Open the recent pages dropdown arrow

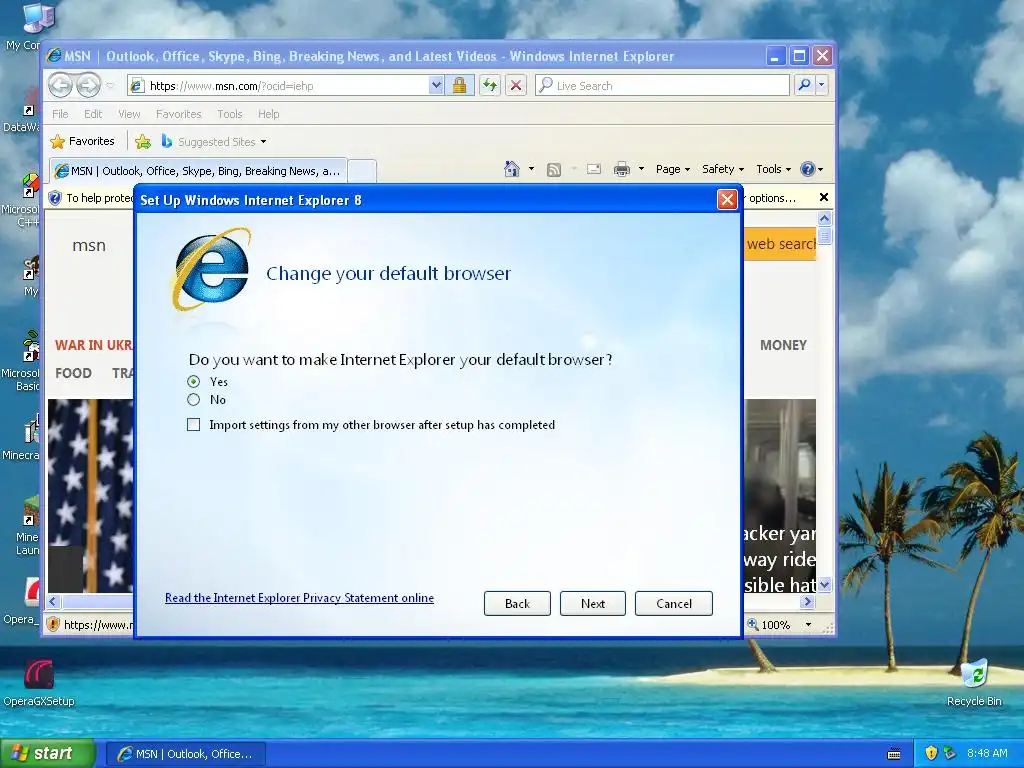coord(110,86)
